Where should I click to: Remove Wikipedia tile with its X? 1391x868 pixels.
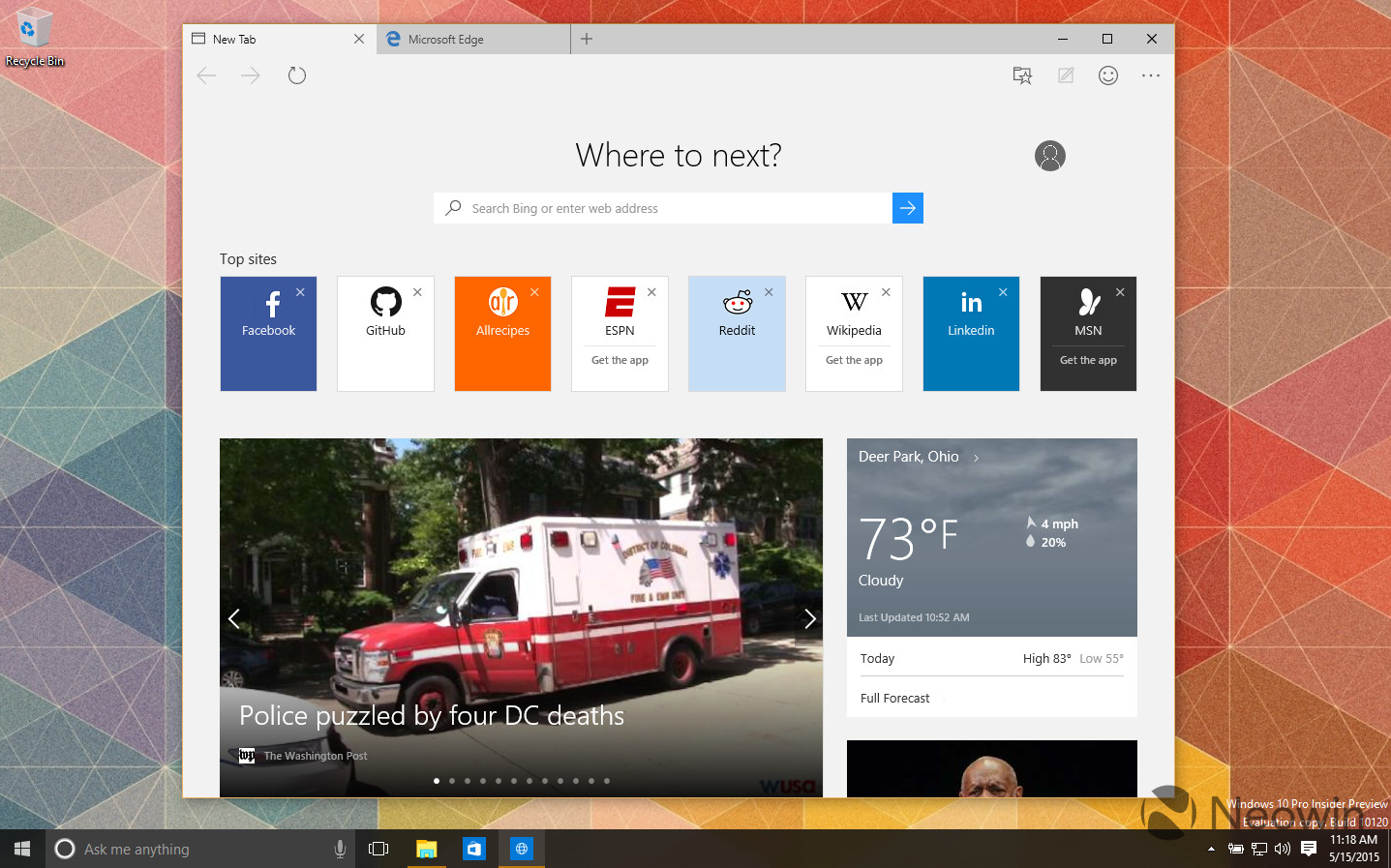pyautogui.click(x=886, y=292)
